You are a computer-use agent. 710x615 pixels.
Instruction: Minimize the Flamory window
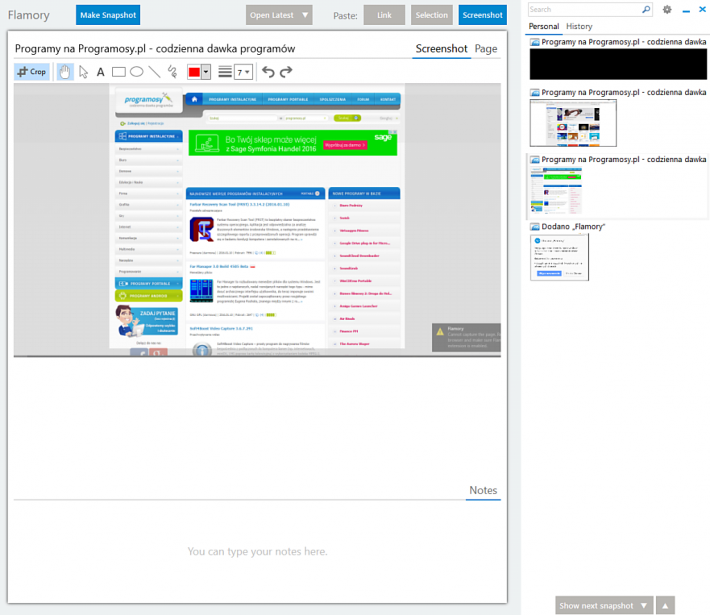tap(686, 10)
